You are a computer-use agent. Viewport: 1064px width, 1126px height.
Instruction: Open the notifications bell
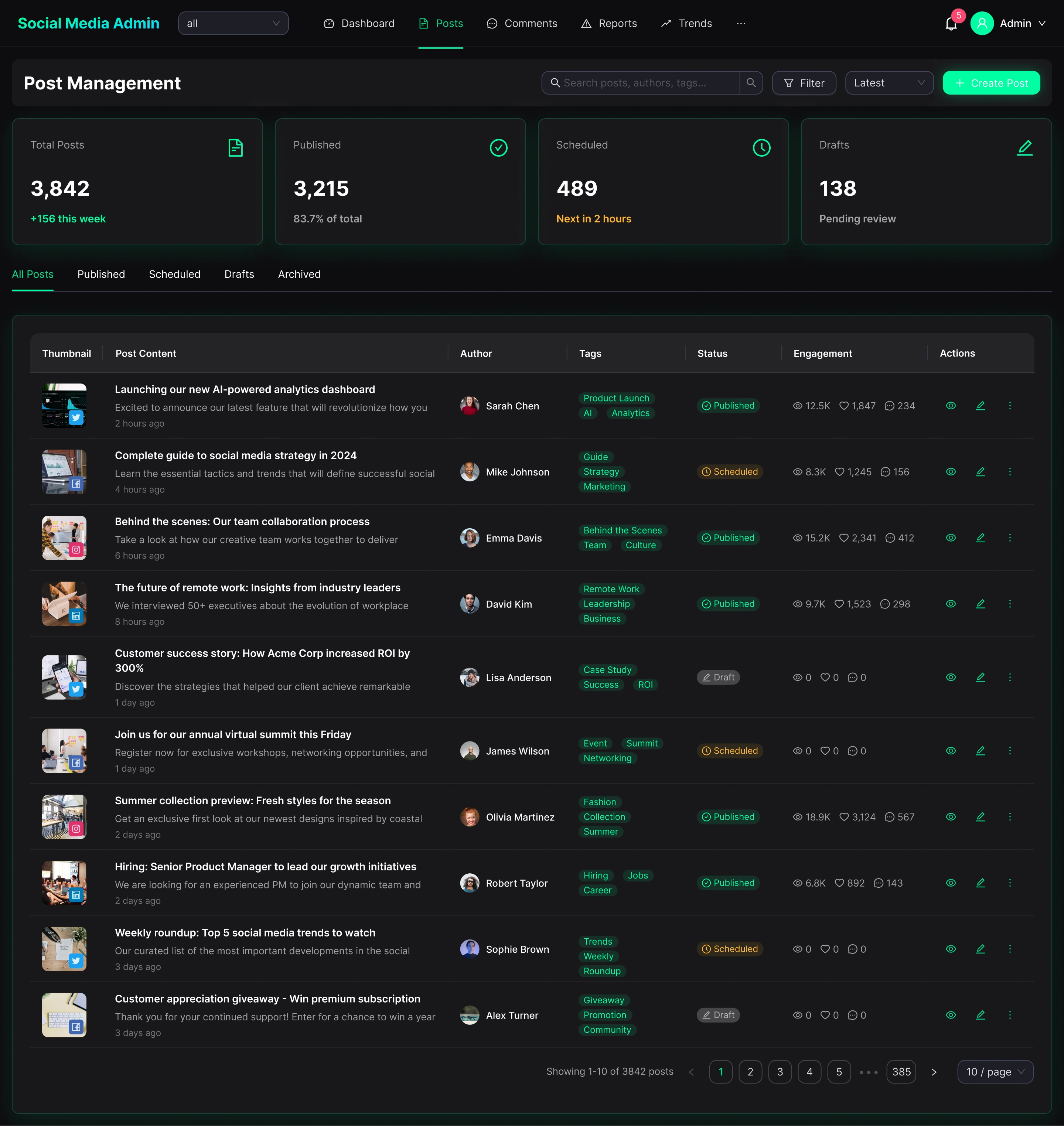point(951,24)
